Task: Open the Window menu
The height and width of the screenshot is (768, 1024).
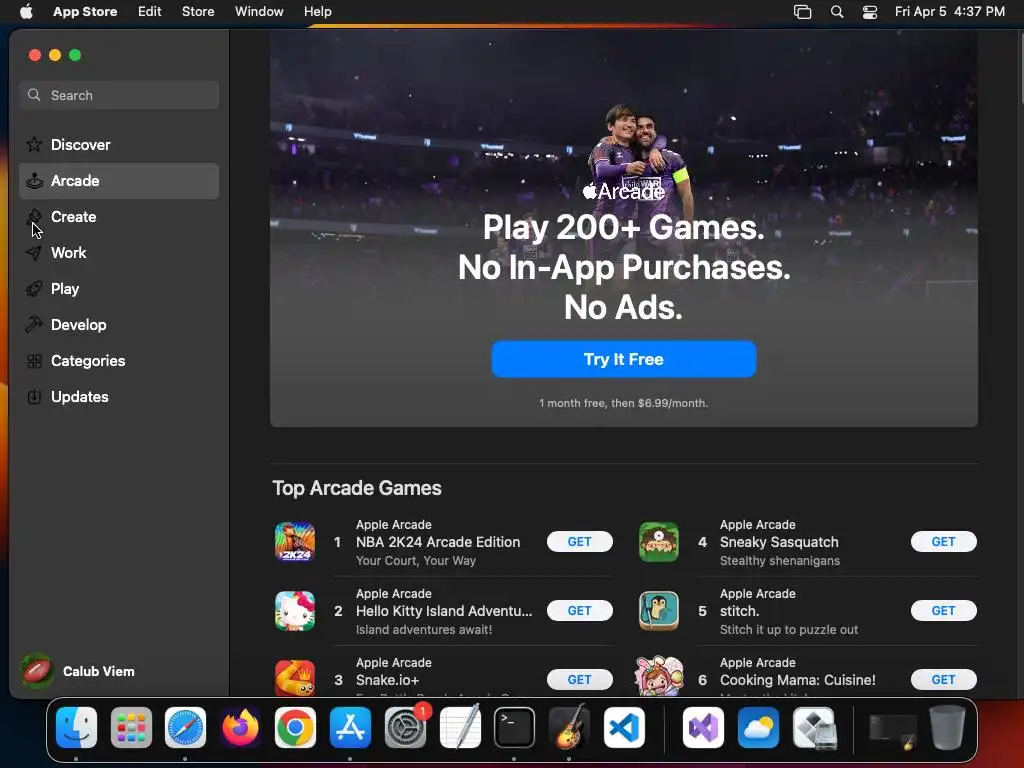Action: (259, 12)
